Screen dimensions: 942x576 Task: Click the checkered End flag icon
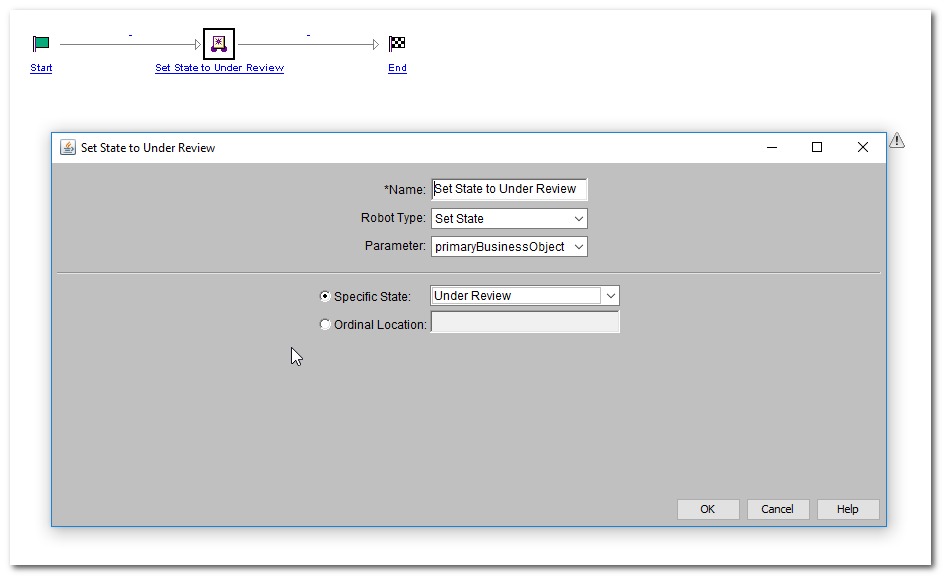coord(397,44)
